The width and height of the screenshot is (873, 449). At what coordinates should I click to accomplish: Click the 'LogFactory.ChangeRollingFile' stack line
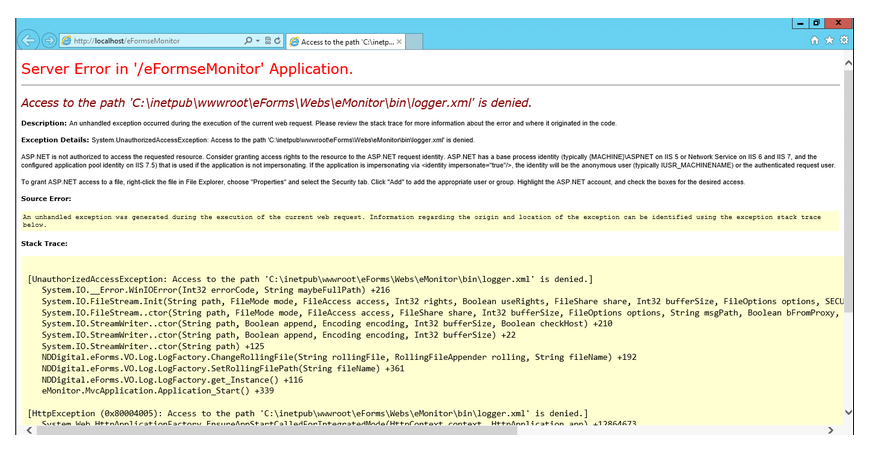[339, 357]
